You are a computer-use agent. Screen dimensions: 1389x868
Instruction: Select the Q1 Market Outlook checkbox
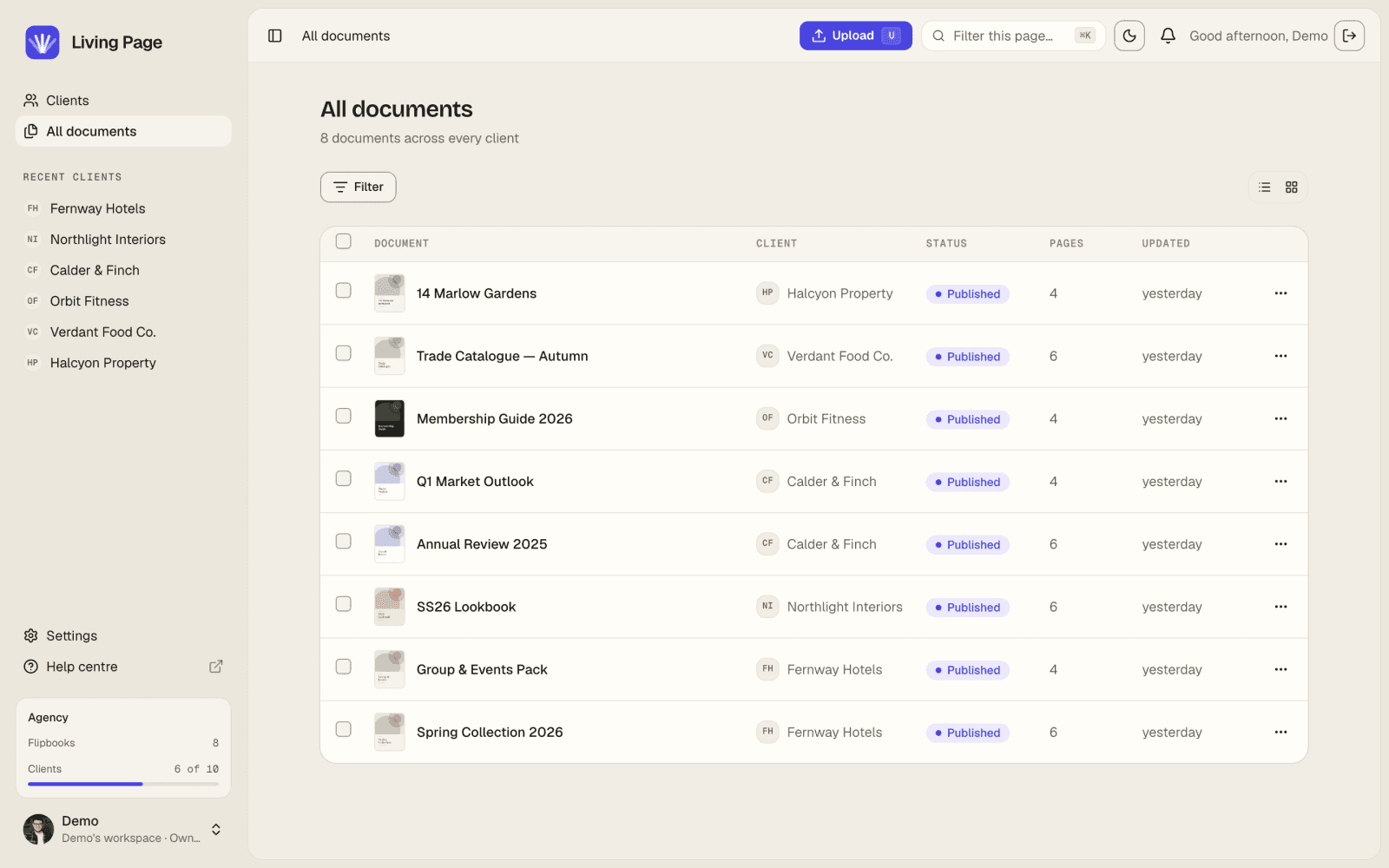click(344, 478)
